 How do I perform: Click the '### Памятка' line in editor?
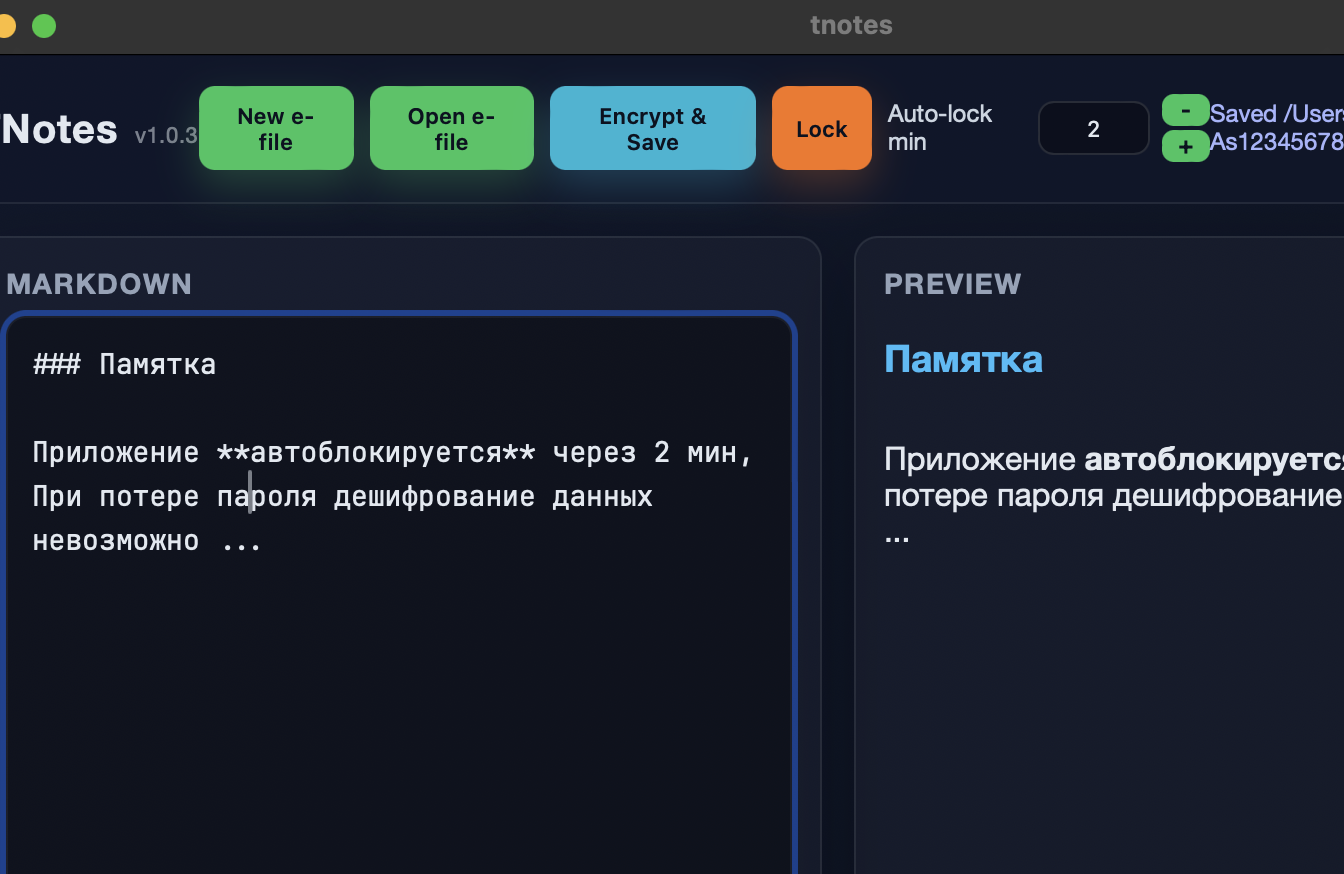124,364
